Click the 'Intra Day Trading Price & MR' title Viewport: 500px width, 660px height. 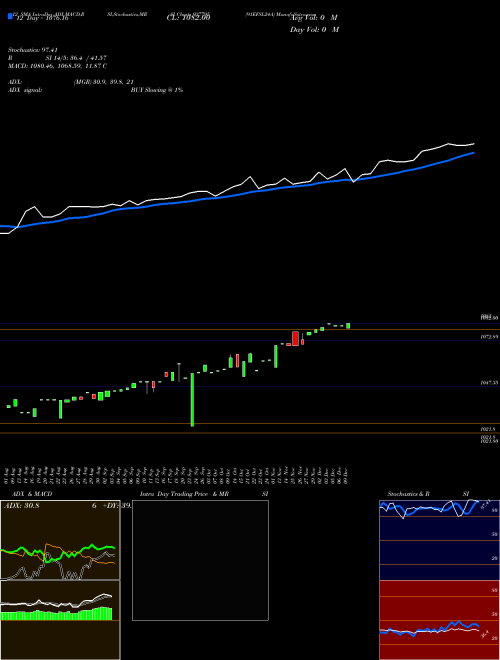184,494
